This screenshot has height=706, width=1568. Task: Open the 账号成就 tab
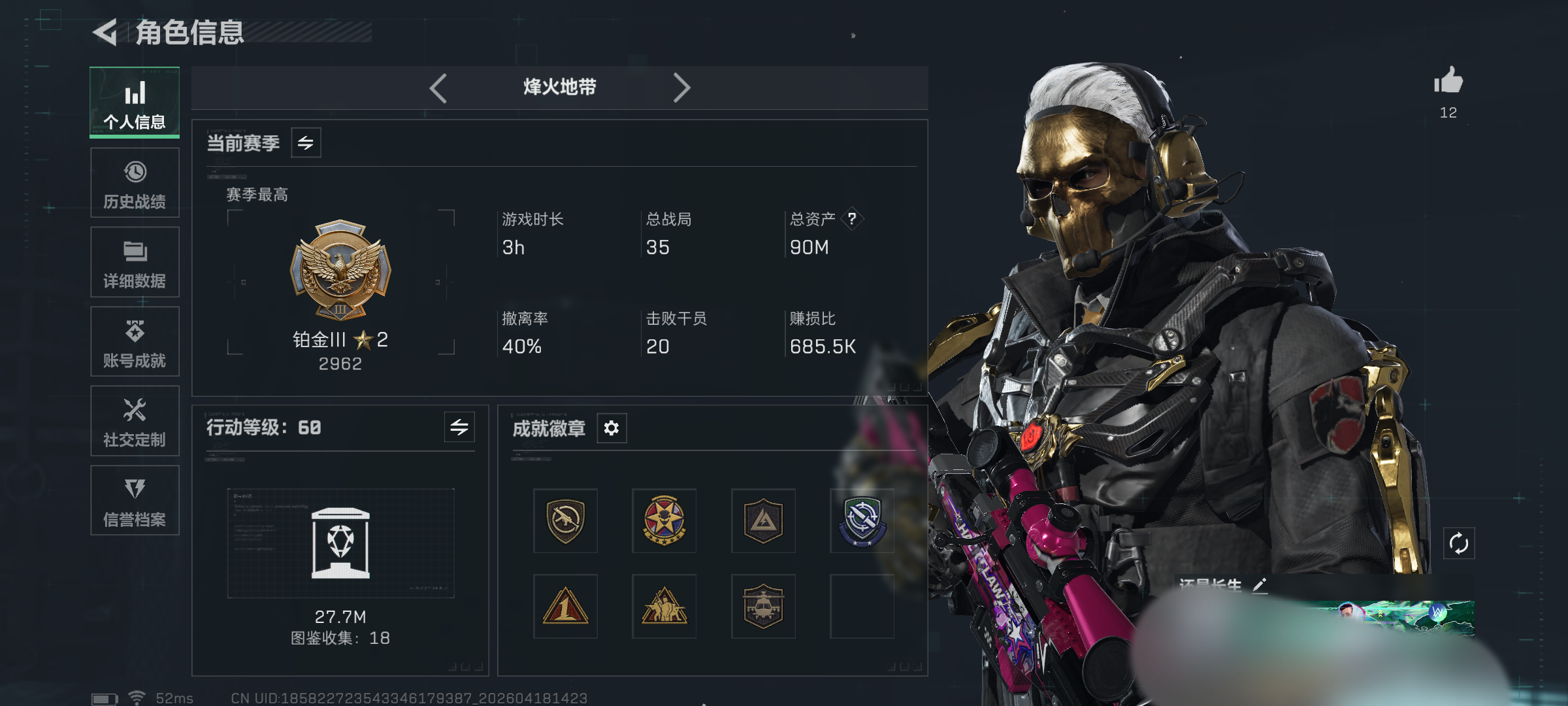[135, 341]
